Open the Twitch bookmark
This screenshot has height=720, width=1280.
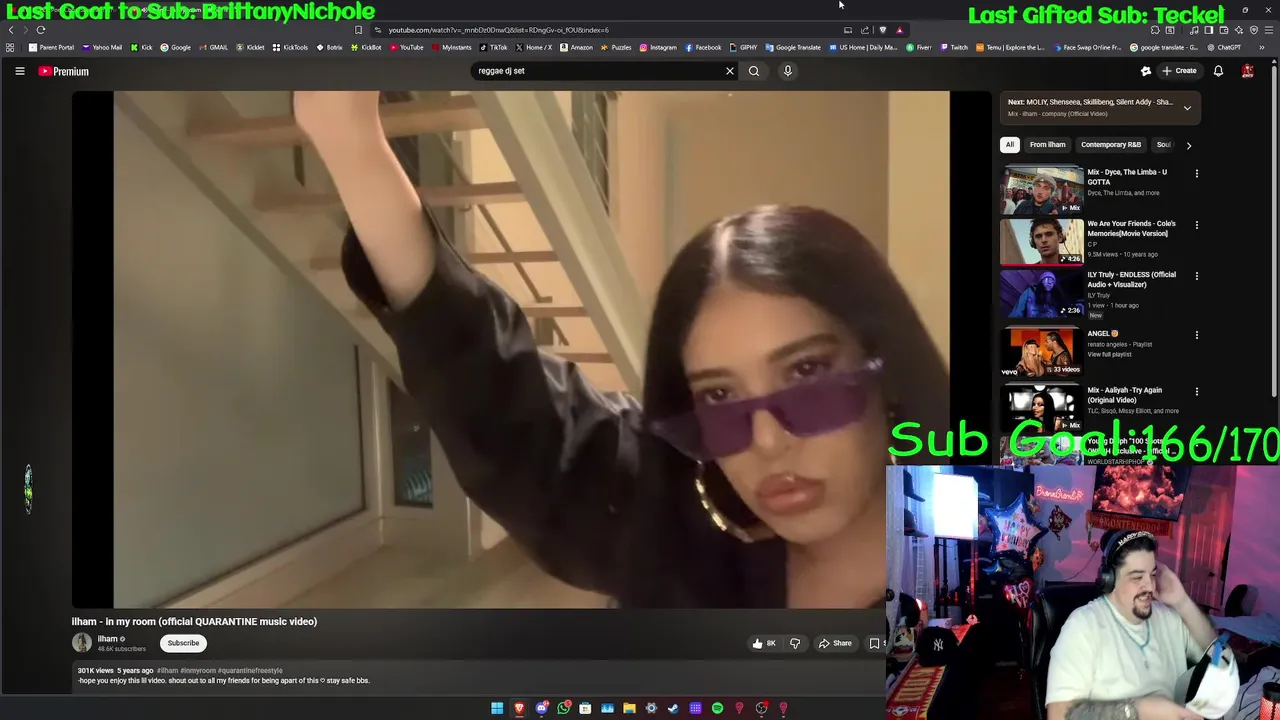[x=953, y=47]
